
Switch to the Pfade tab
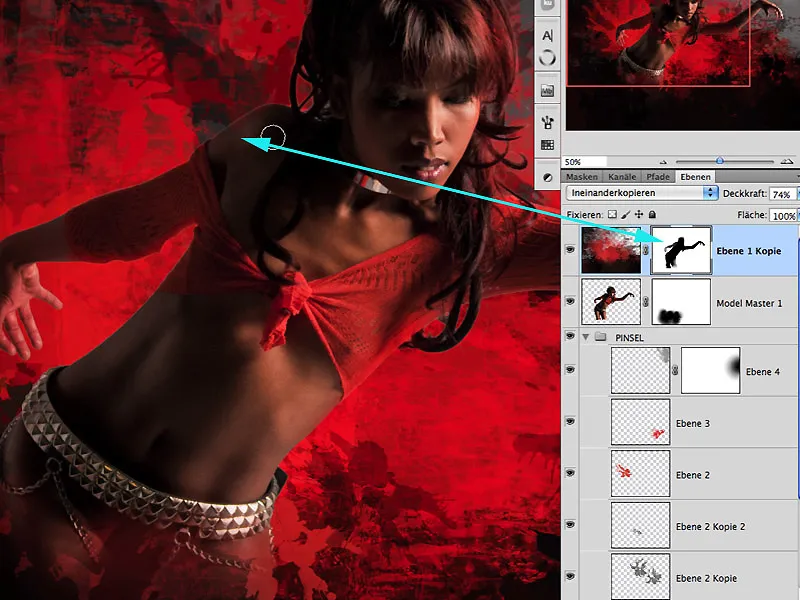658,177
